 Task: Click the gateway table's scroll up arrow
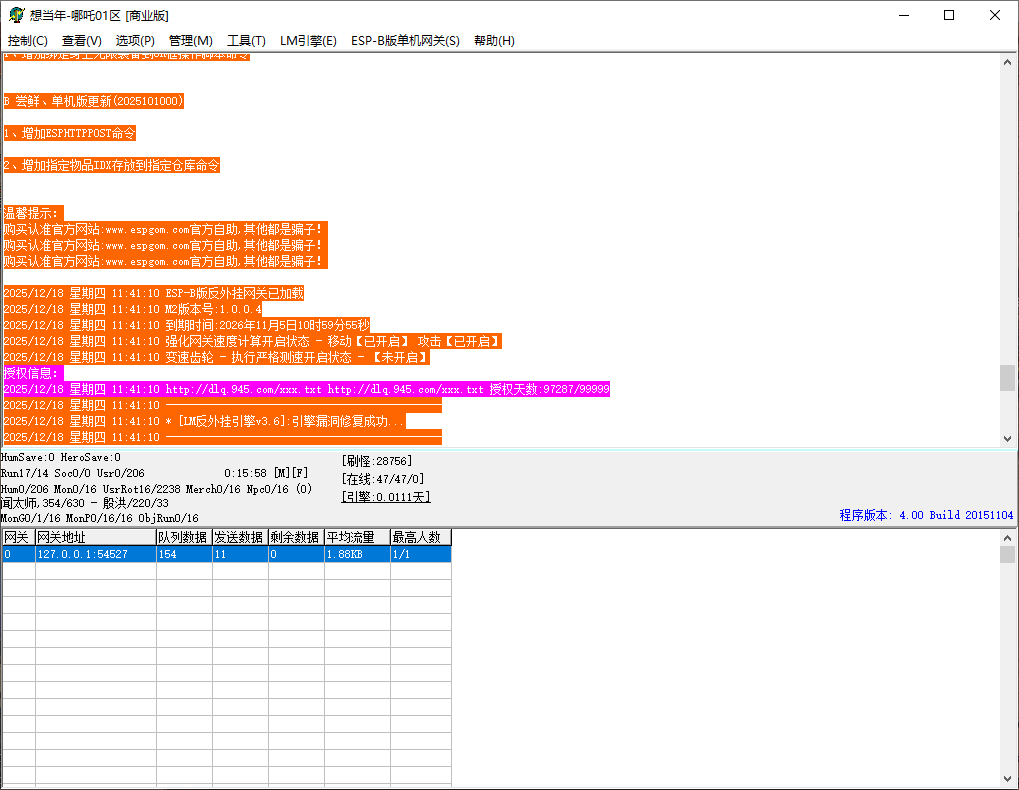click(x=1007, y=538)
